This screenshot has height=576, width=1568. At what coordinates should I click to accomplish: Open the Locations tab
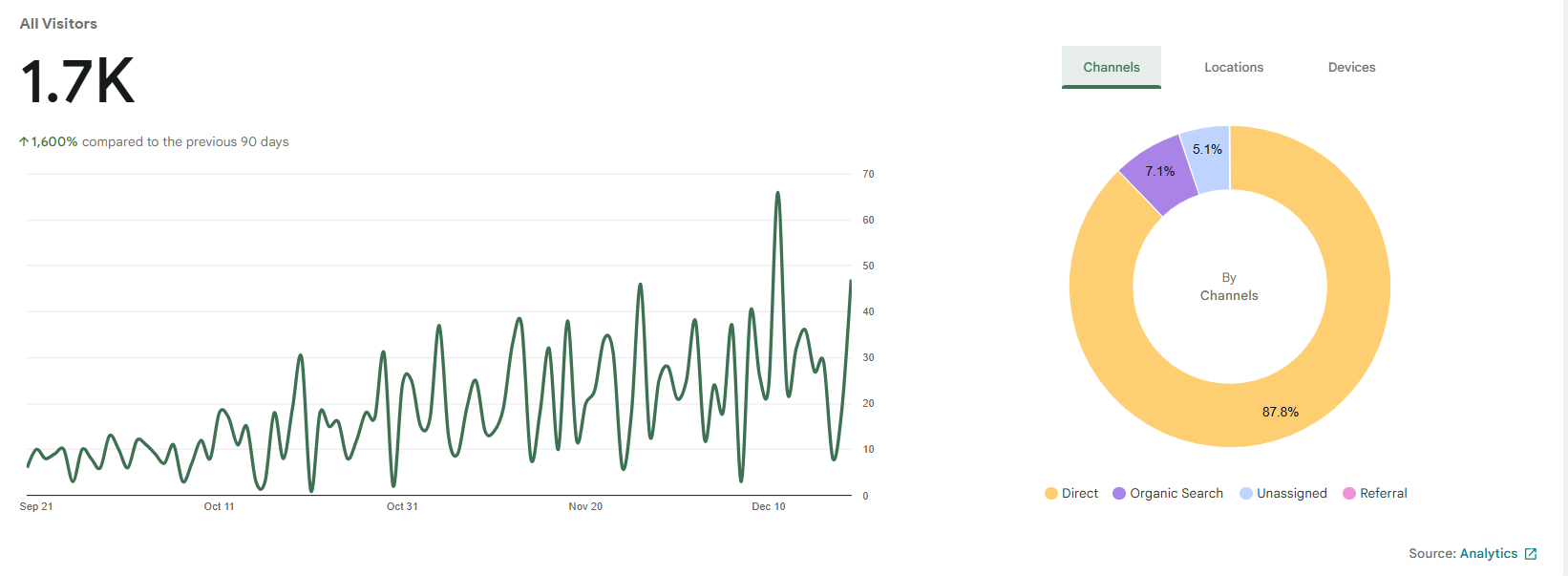(x=1233, y=67)
